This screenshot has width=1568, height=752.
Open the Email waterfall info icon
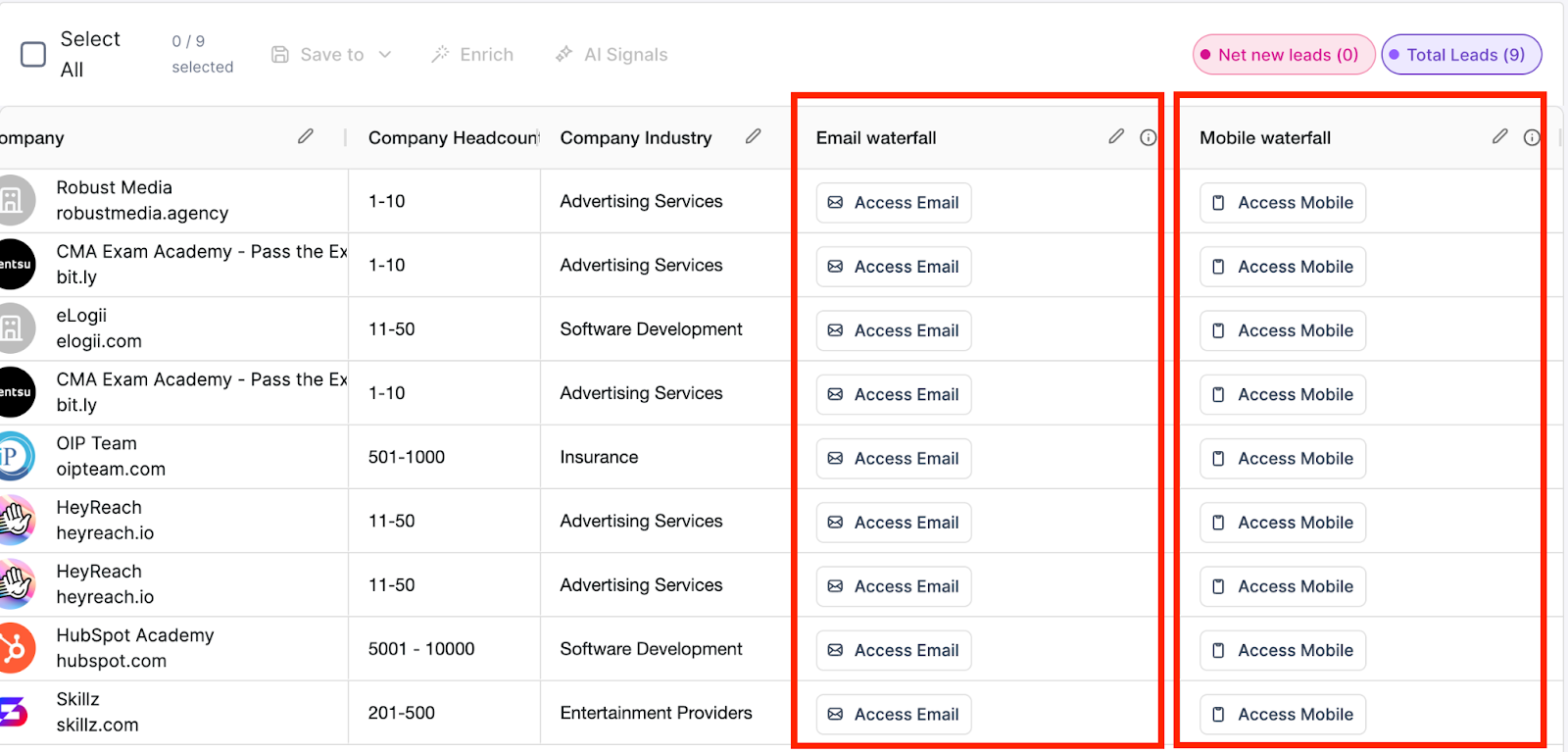[1149, 137]
